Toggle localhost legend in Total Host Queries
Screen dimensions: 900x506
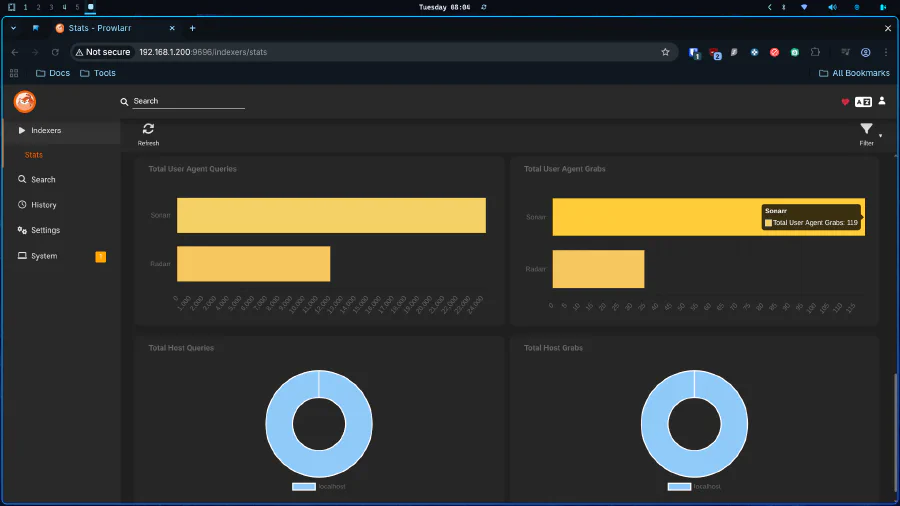pos(318,486)
